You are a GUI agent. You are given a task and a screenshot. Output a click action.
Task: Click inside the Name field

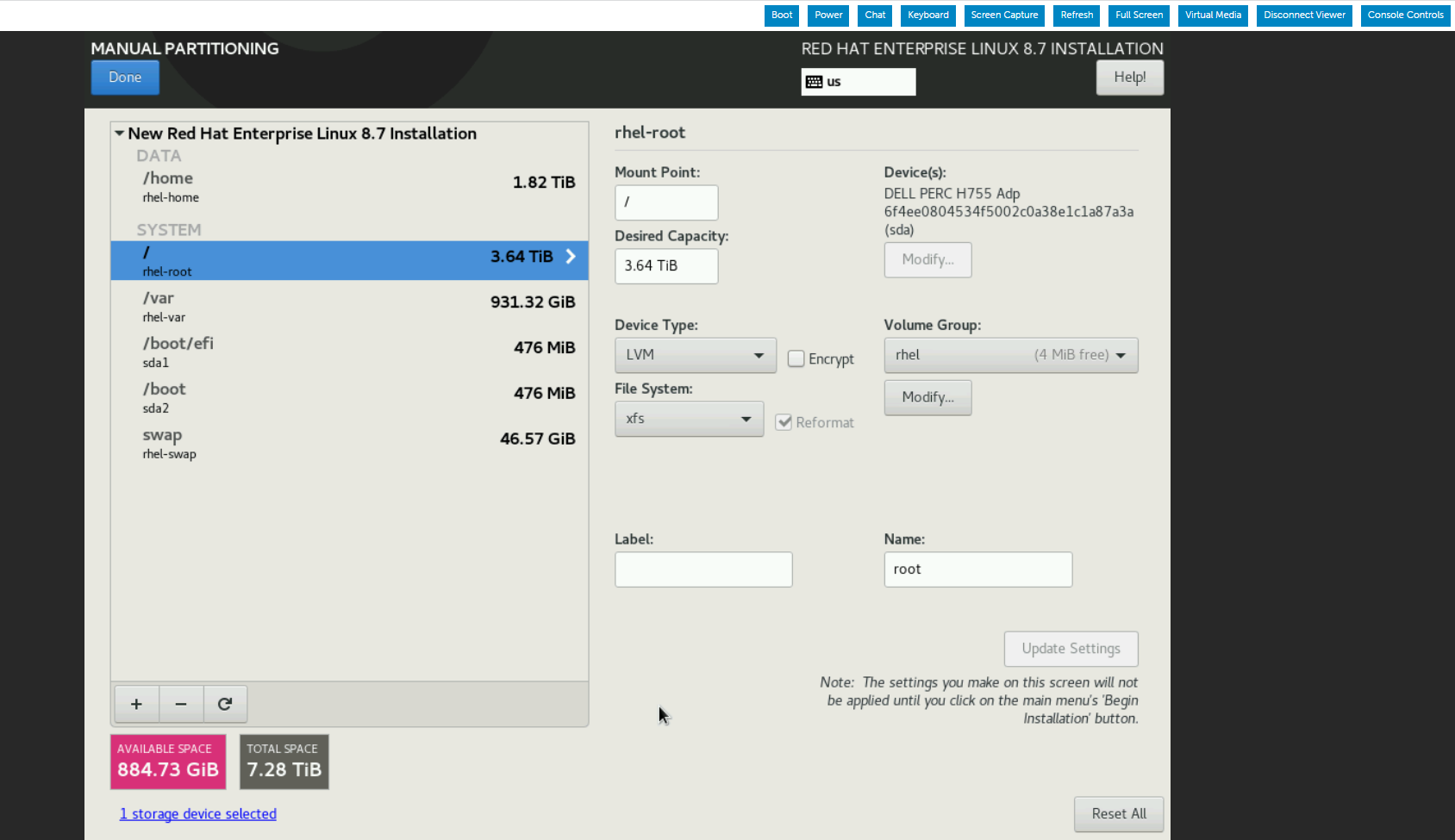click(977, 569)
